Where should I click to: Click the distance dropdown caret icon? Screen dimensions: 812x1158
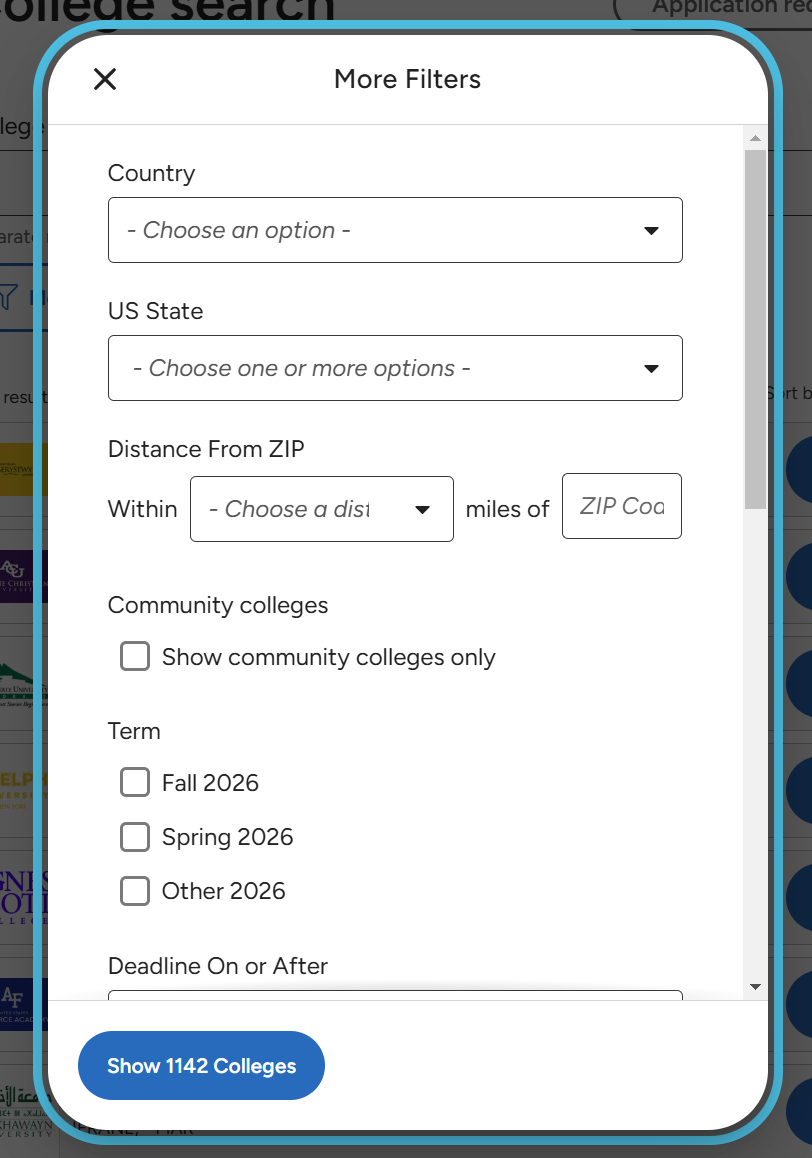point(423,510)
